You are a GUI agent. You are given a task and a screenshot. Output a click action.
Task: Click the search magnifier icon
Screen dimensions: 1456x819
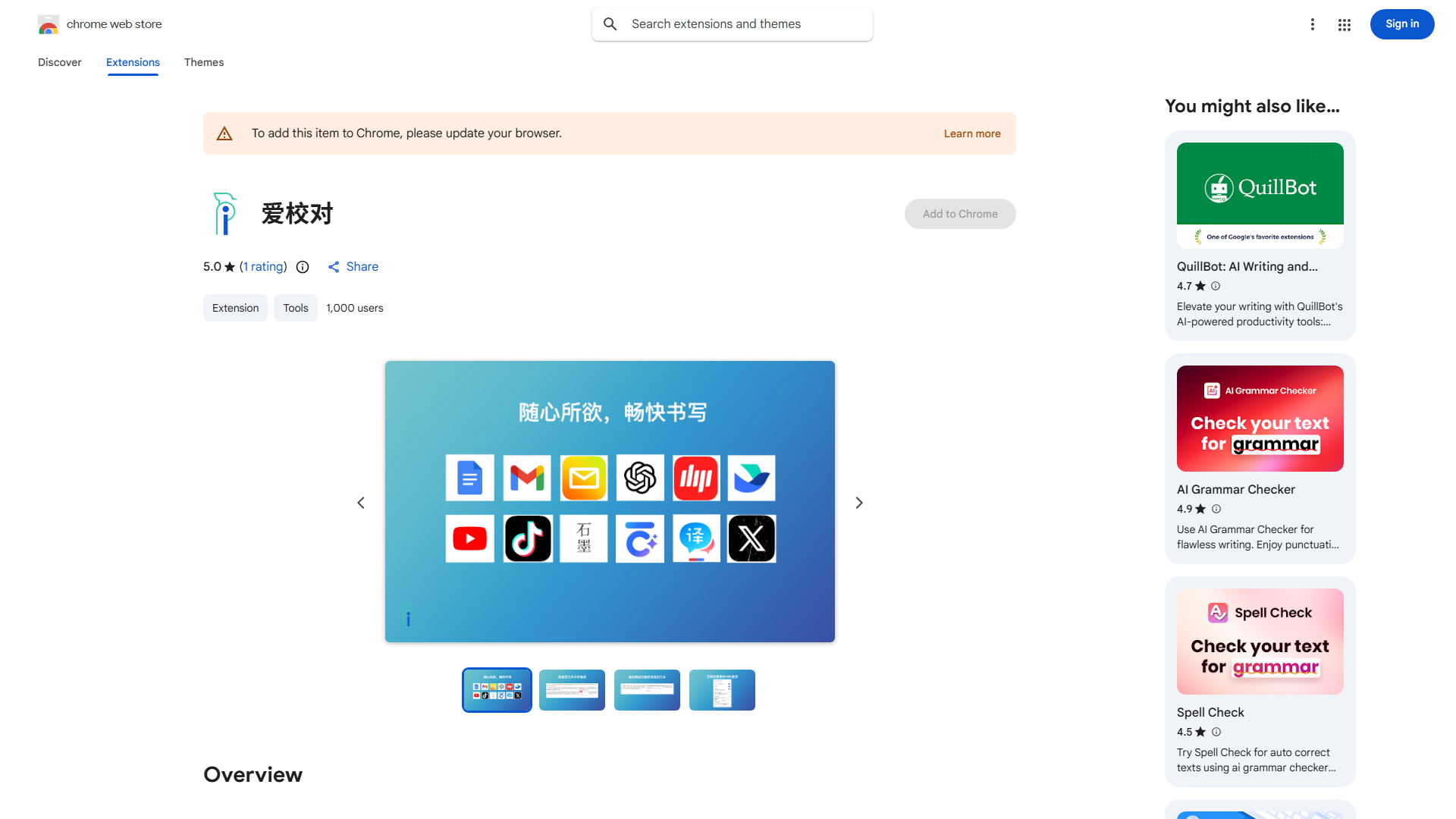coord(610,24)
